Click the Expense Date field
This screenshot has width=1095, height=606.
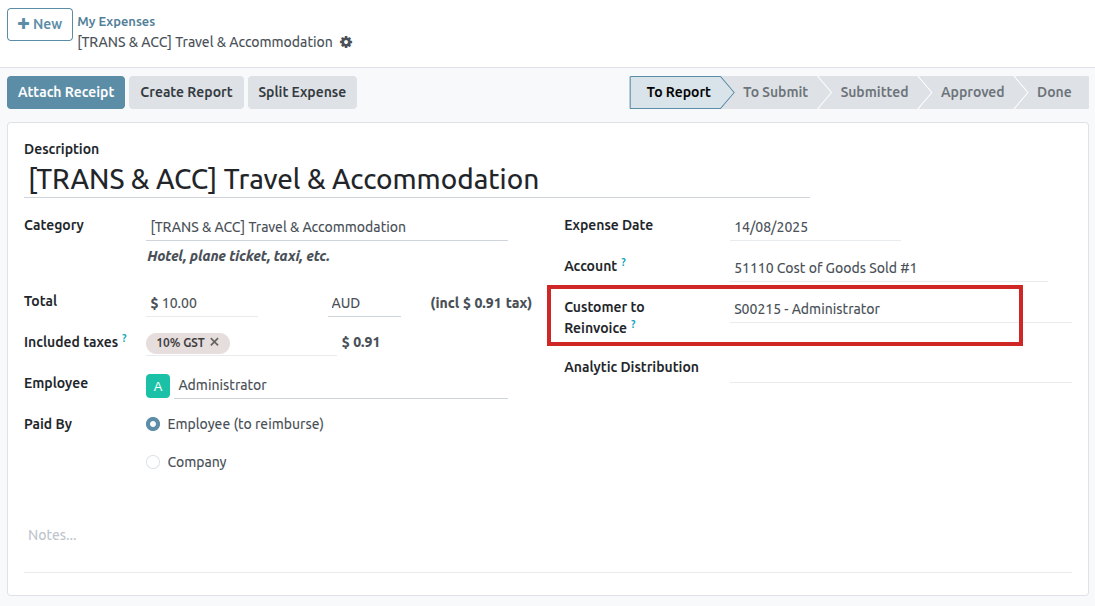pyautogui.click(x=814, y=227)
